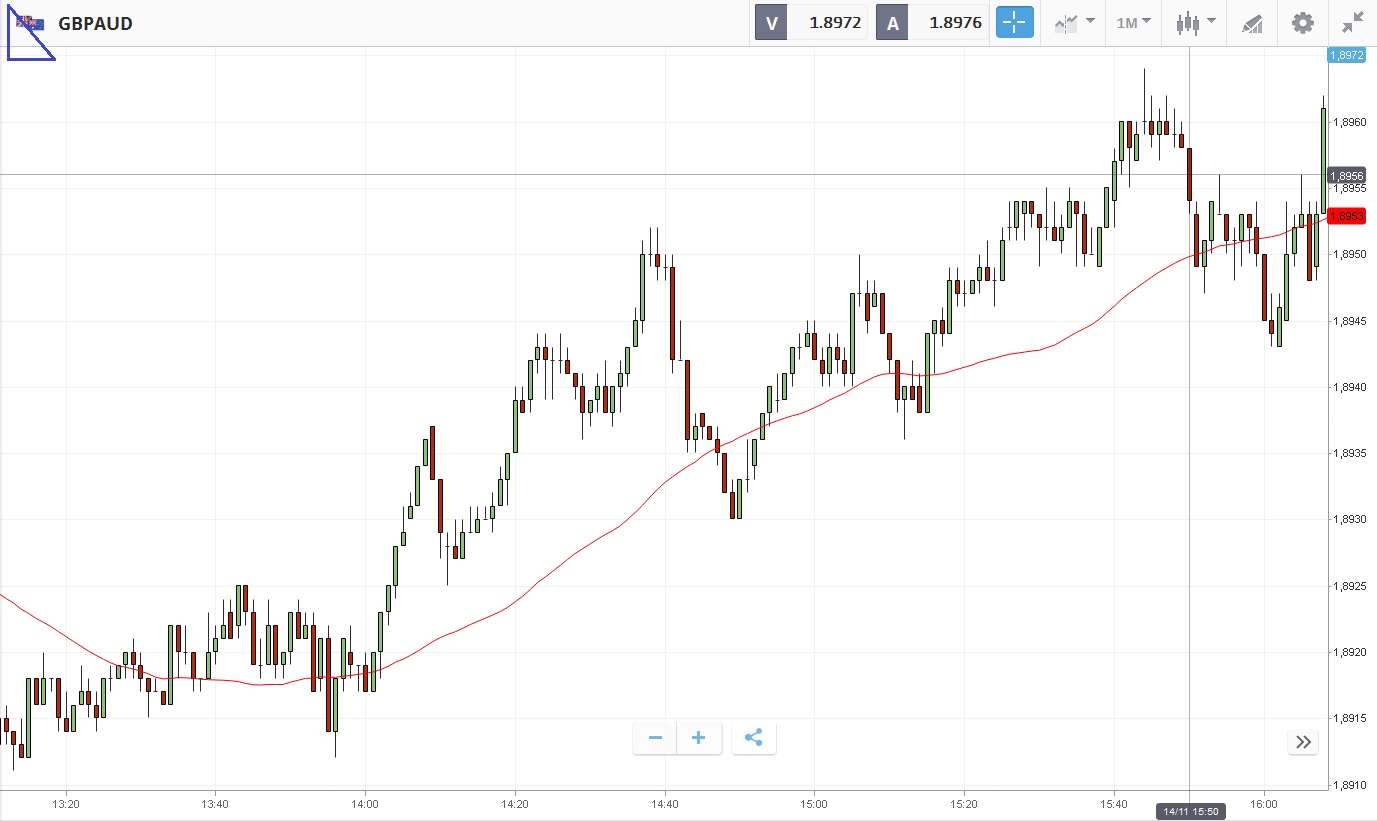Expand the candlestick chart type dropdown
1377x821 pixels.
coord(1196,23)
